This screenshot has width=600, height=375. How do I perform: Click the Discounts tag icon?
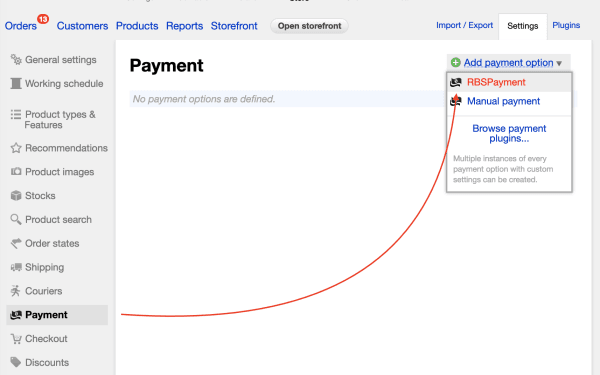(x=16, y=362)
